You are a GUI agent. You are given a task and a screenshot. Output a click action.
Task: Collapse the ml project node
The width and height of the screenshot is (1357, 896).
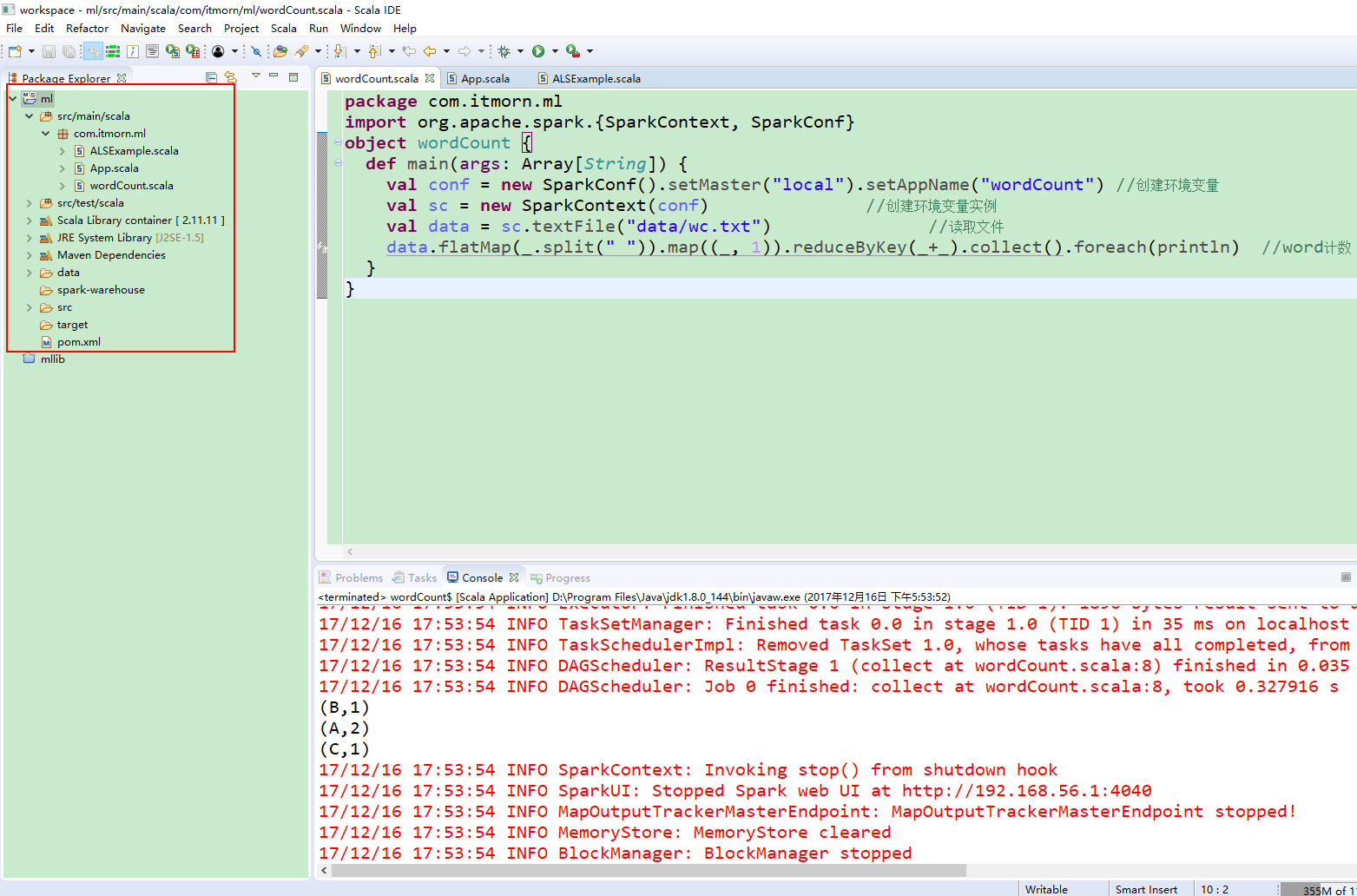coord(13,99)
